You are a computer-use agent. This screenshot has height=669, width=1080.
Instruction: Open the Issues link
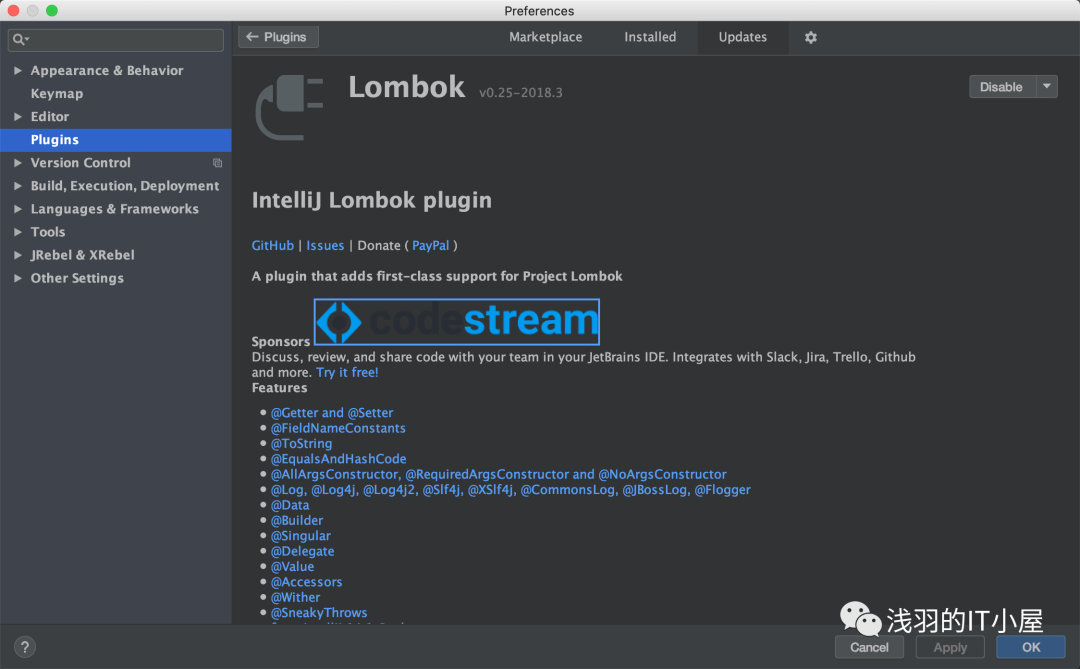[325, 245]
